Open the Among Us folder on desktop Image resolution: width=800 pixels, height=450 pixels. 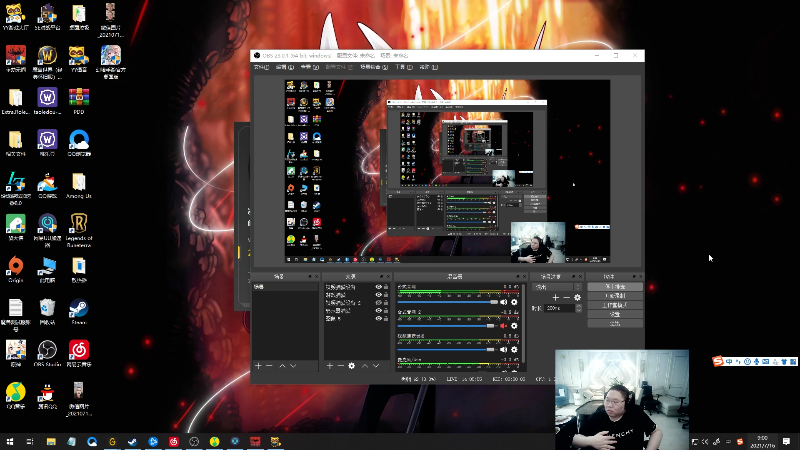click(x=79, y=185)
